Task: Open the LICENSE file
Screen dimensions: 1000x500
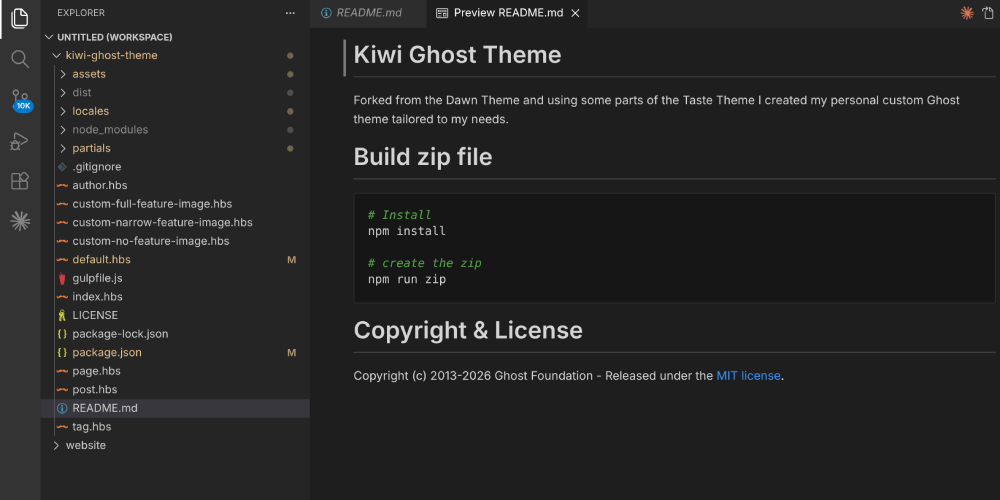Action: [175, 315]
